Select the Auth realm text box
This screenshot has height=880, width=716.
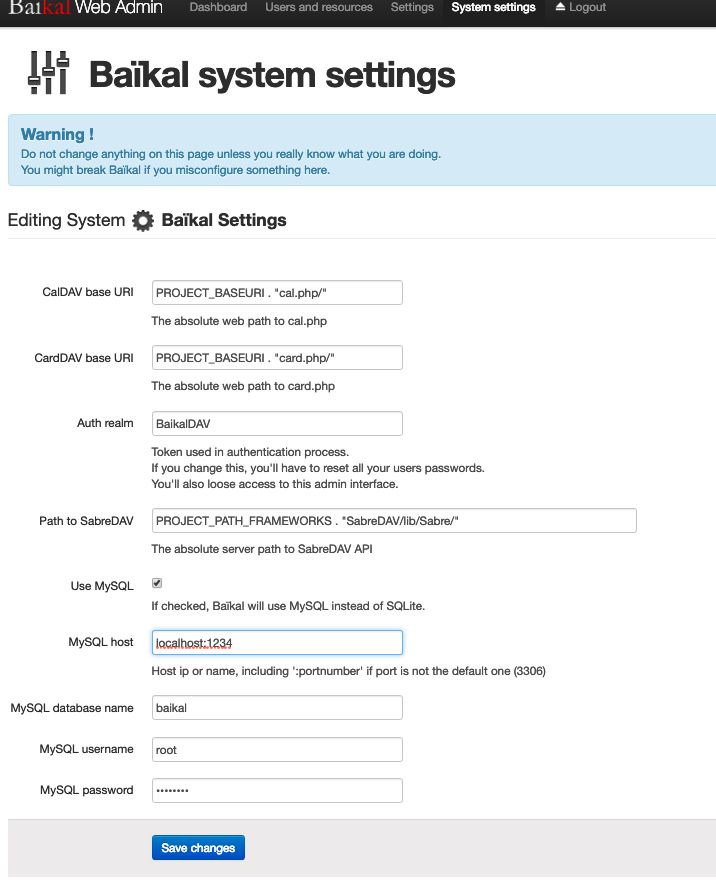coord(277,423)
